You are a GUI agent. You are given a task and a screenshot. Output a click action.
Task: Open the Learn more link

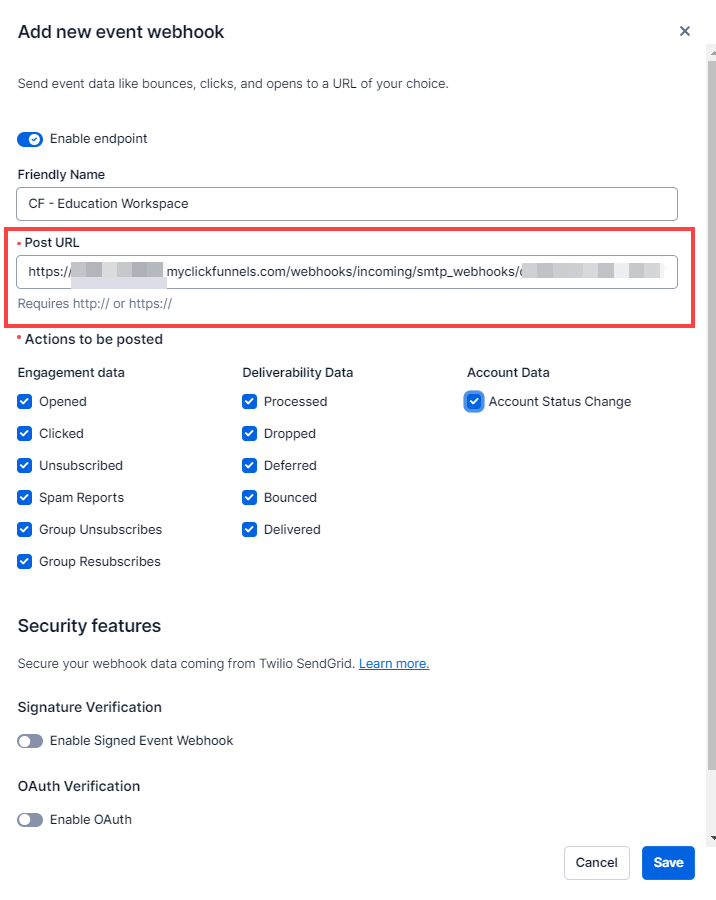tap(393, 663)
